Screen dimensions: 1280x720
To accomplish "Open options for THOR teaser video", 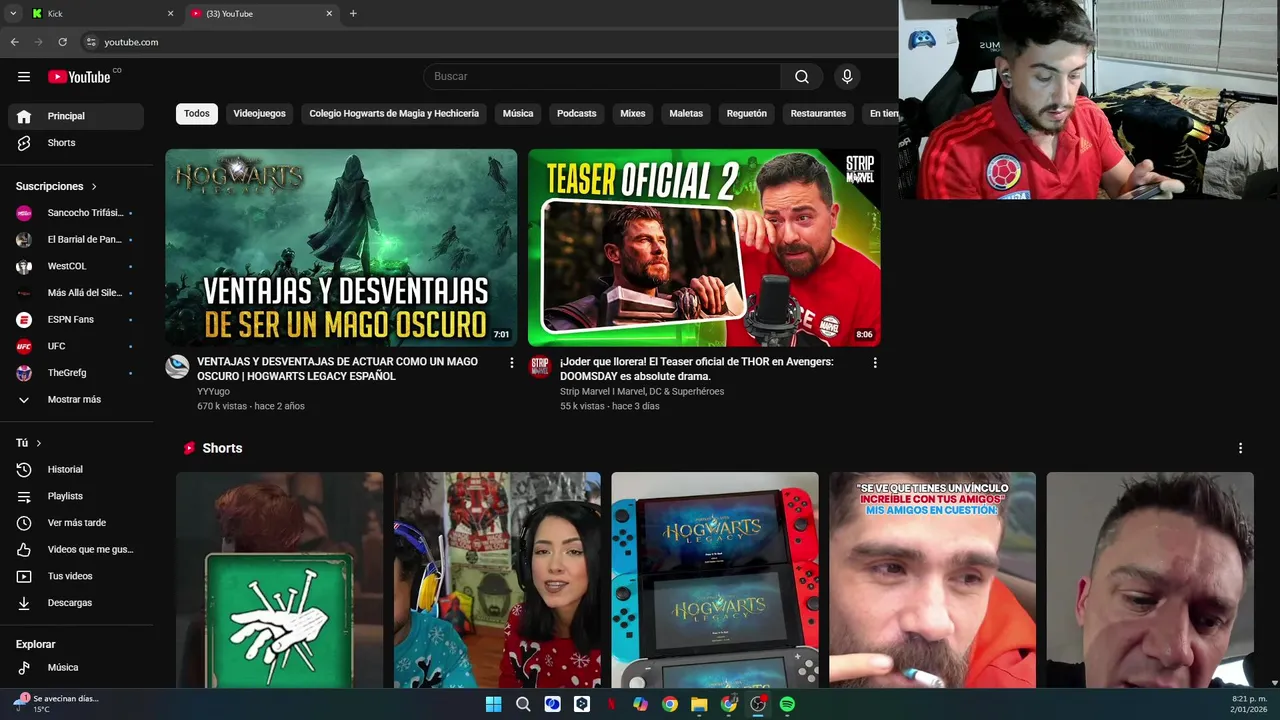I will (x=875, y=363).
